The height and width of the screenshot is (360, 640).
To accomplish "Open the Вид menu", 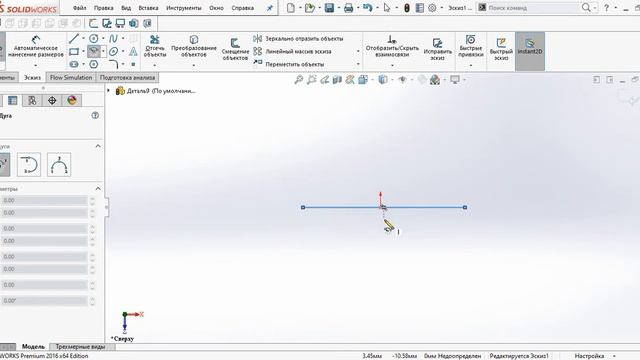I will (126, 8).
